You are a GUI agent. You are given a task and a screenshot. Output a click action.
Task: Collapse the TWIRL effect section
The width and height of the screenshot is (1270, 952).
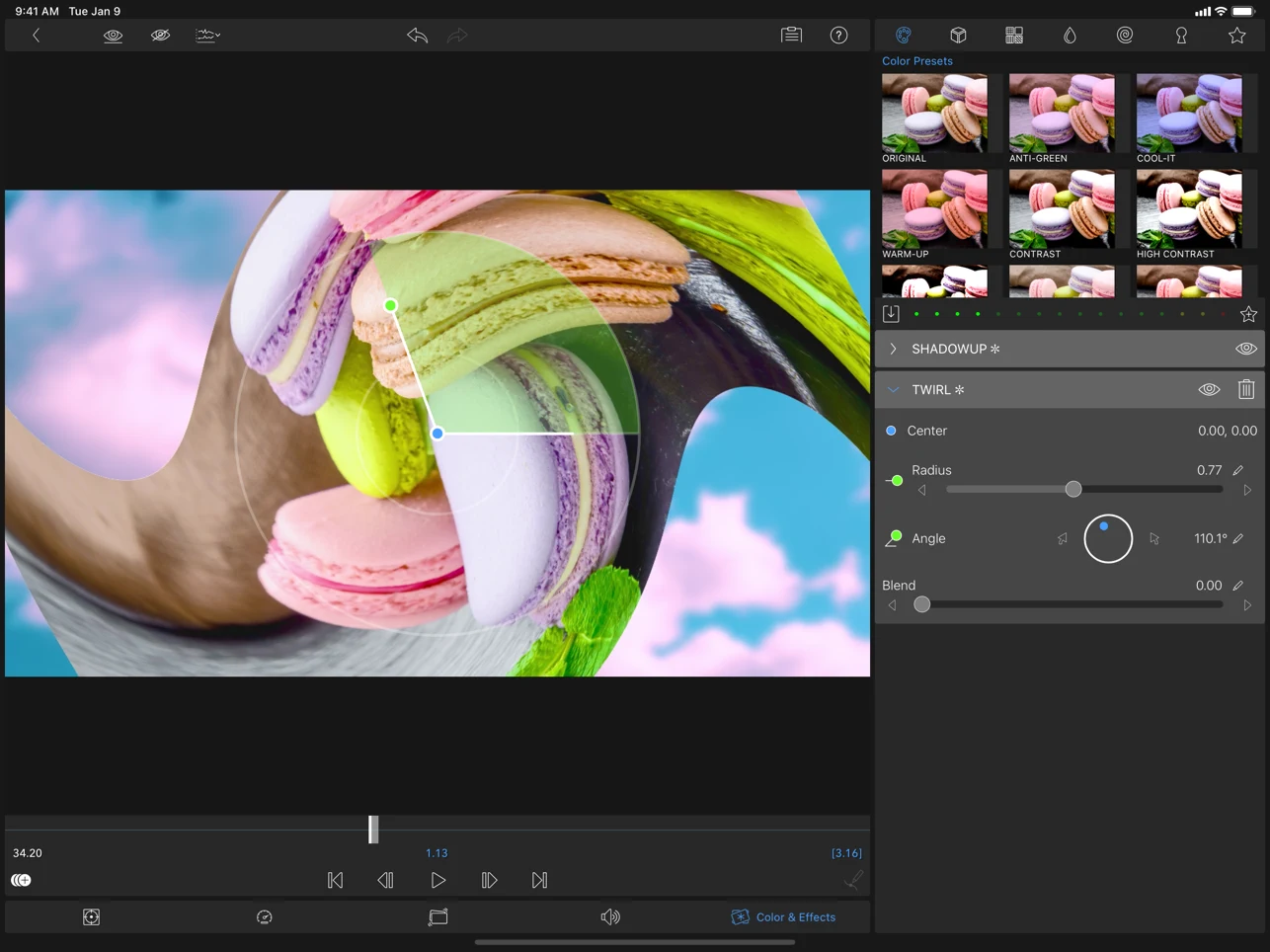893,390
